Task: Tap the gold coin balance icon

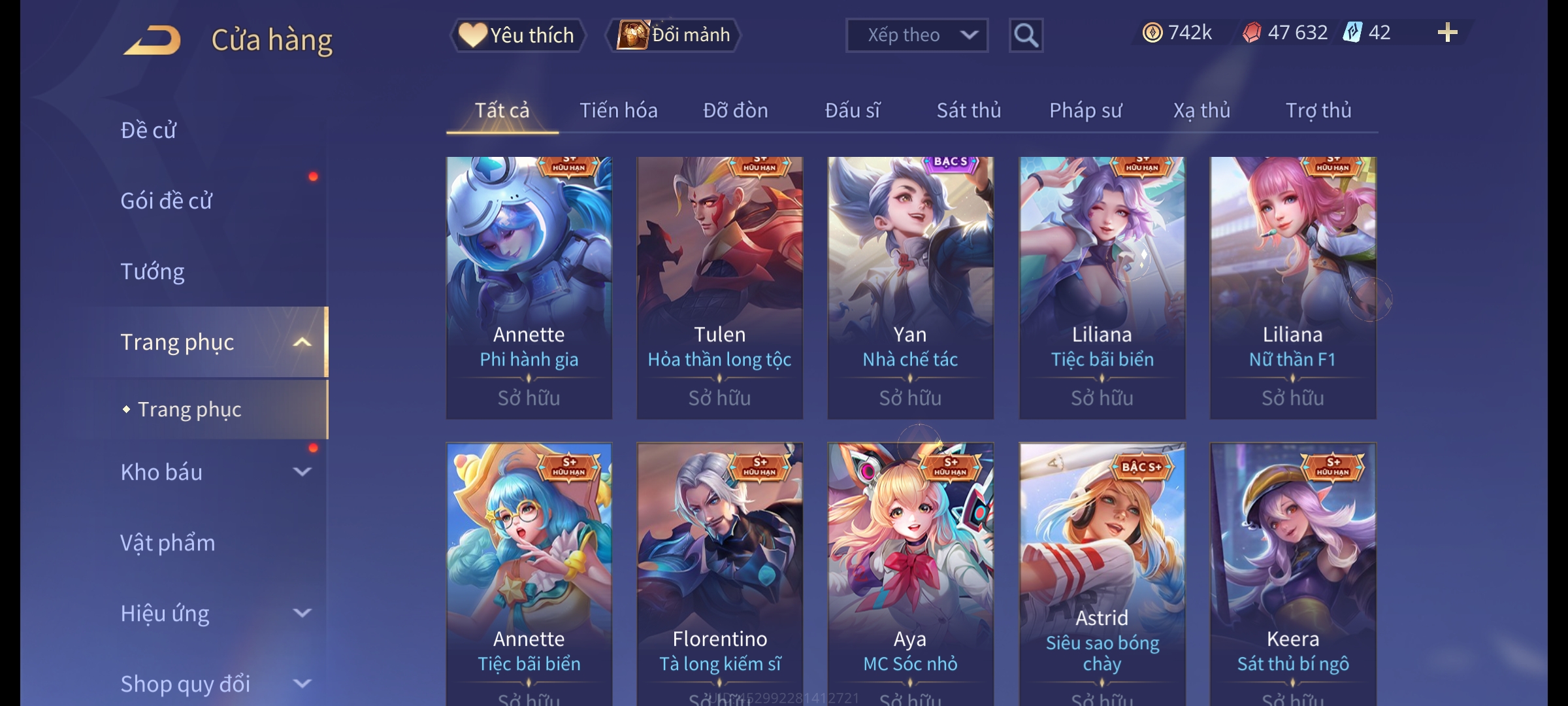Action: tap(1152, 32)
